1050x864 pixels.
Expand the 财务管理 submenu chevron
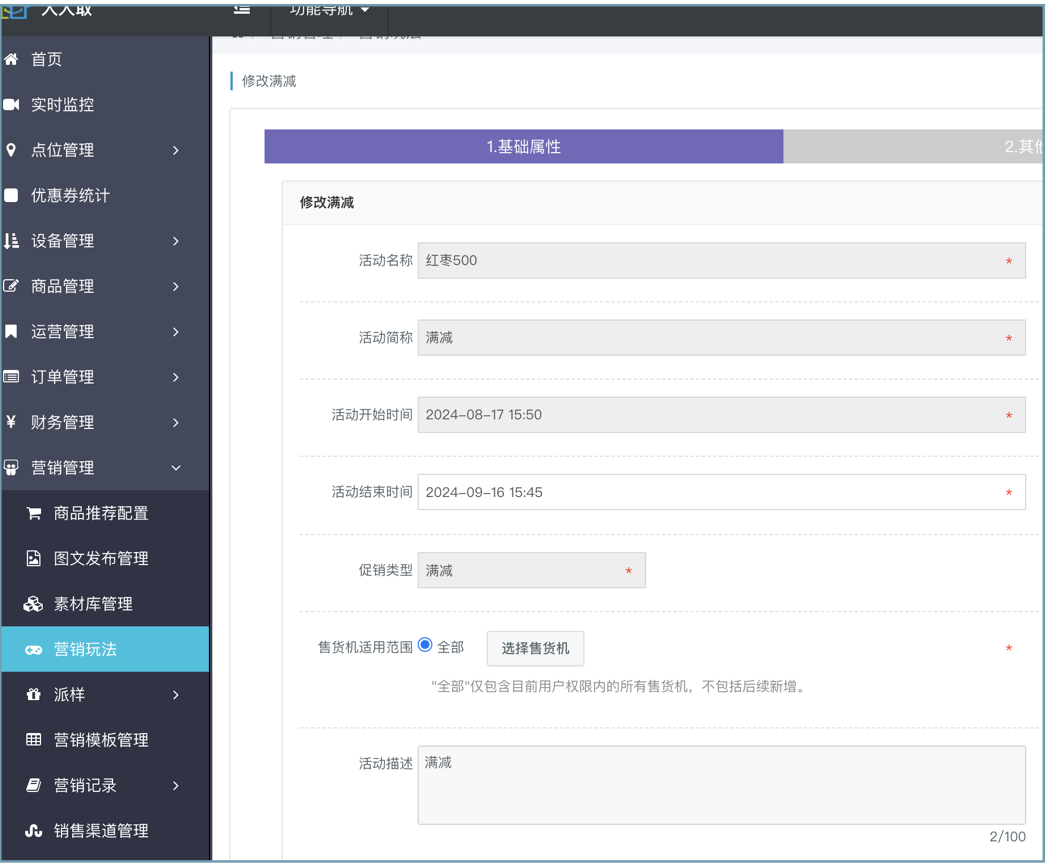tap(176, 423)
